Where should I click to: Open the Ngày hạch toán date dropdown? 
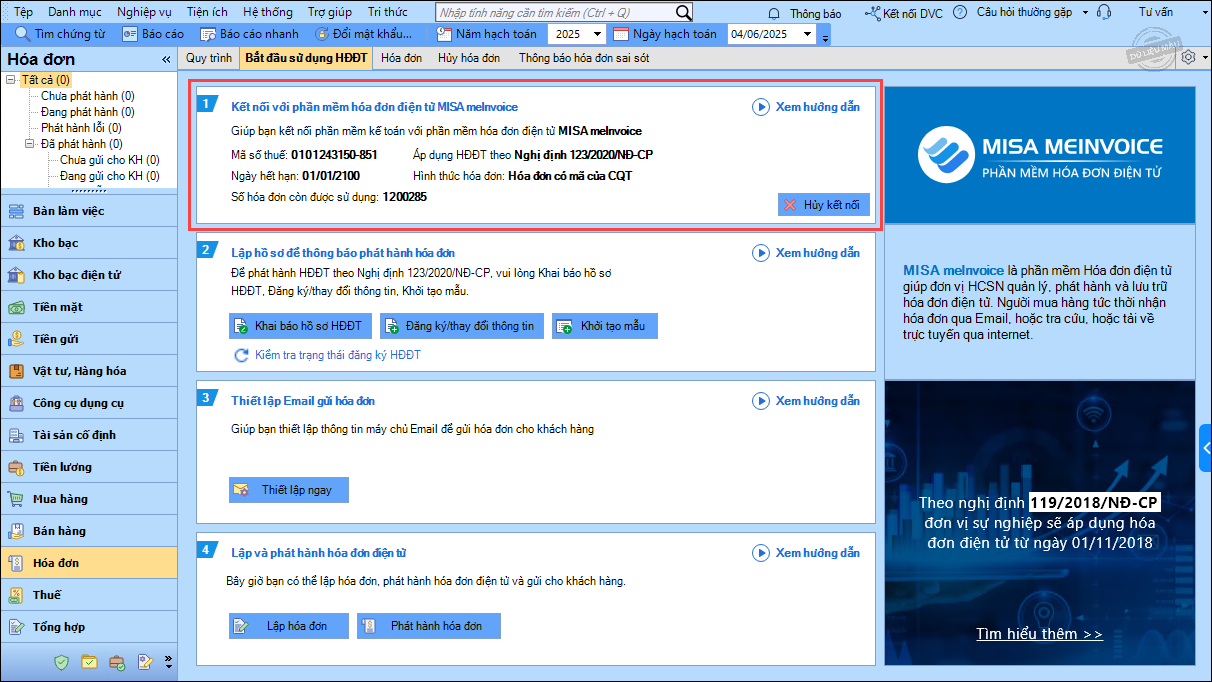click(x=810, y=34)
